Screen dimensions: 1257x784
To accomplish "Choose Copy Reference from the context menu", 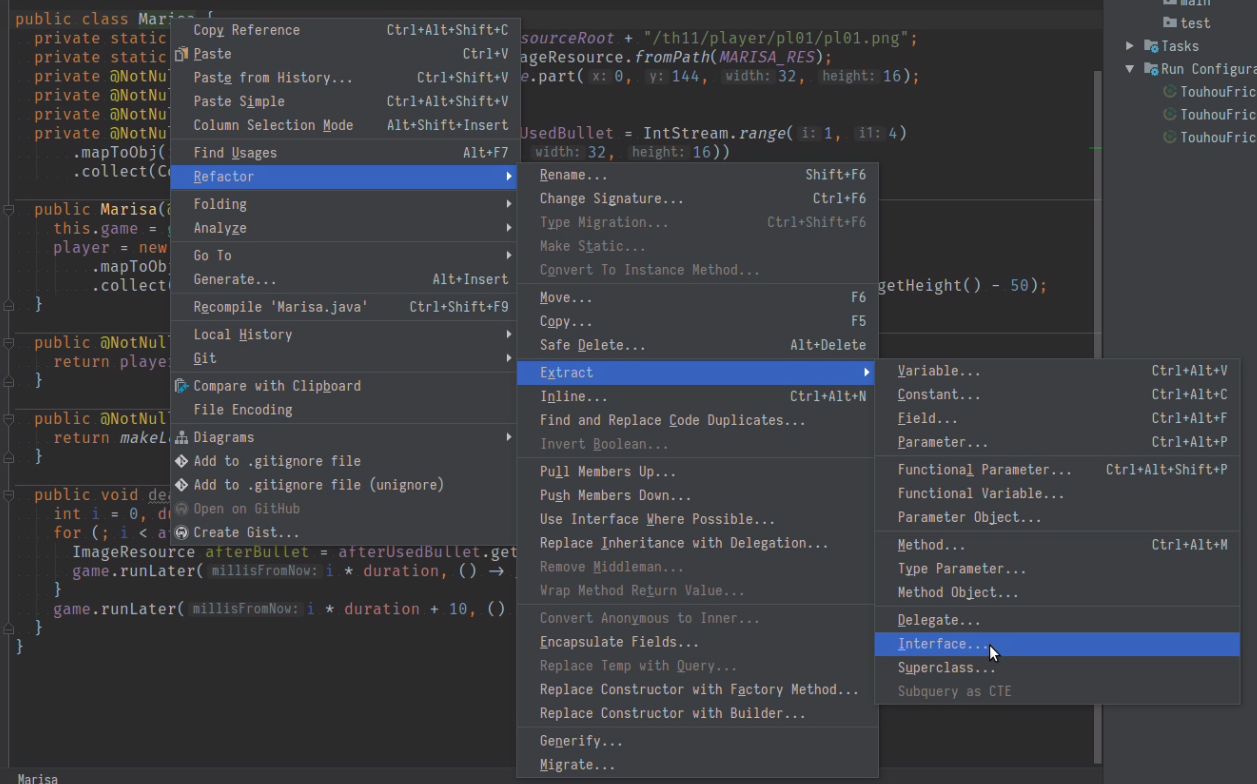I will coord(344,30).
